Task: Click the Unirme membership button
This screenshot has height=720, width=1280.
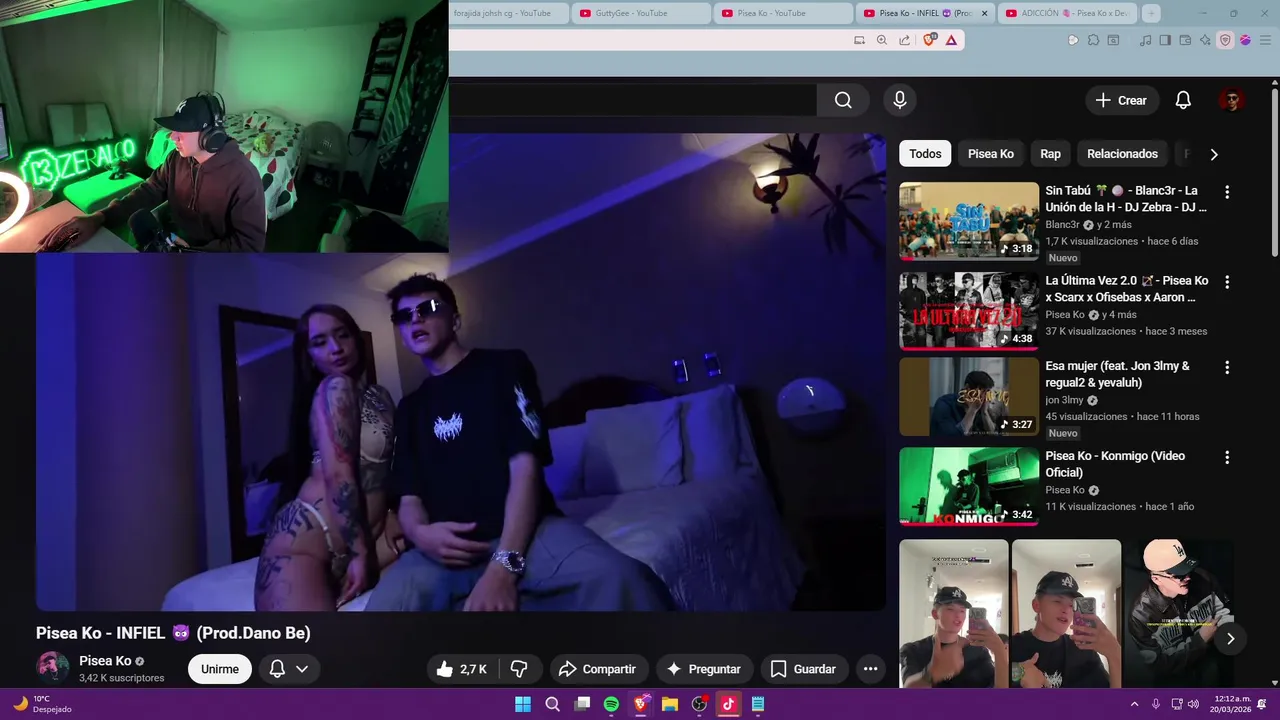Action: coord(220,669)
